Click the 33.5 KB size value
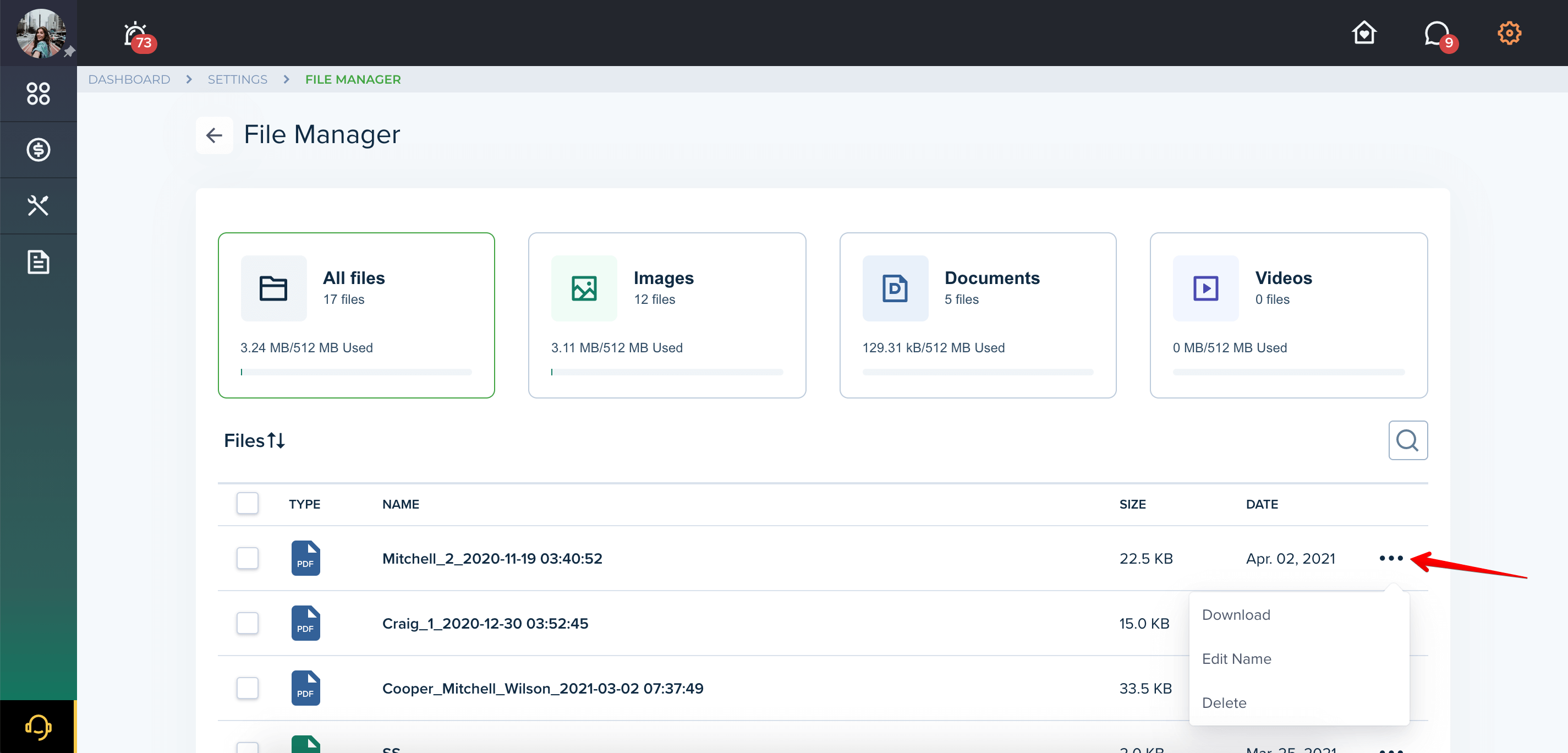Screen dimensions: 1568x753 (1145, 689)
